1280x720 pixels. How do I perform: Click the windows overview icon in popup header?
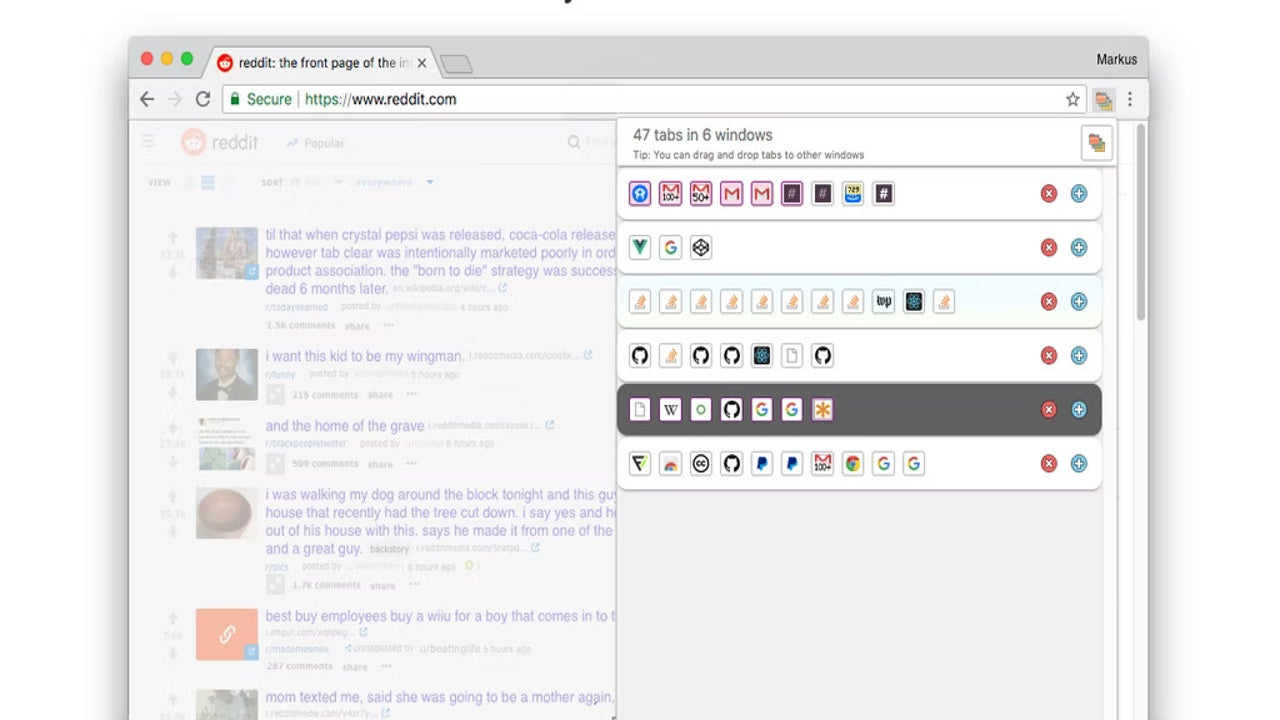[x=1097, y=142]
